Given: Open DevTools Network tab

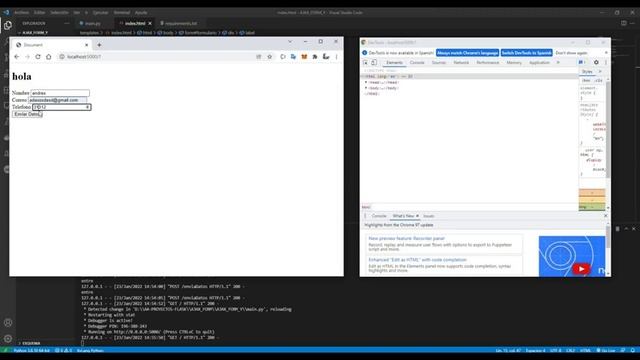Looking at the screenshot, I should click(461, 62).
